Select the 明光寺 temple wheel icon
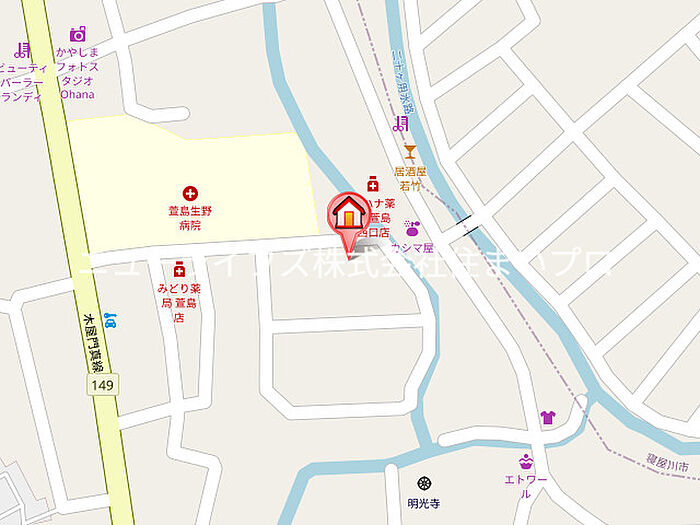 pos(424,483)
